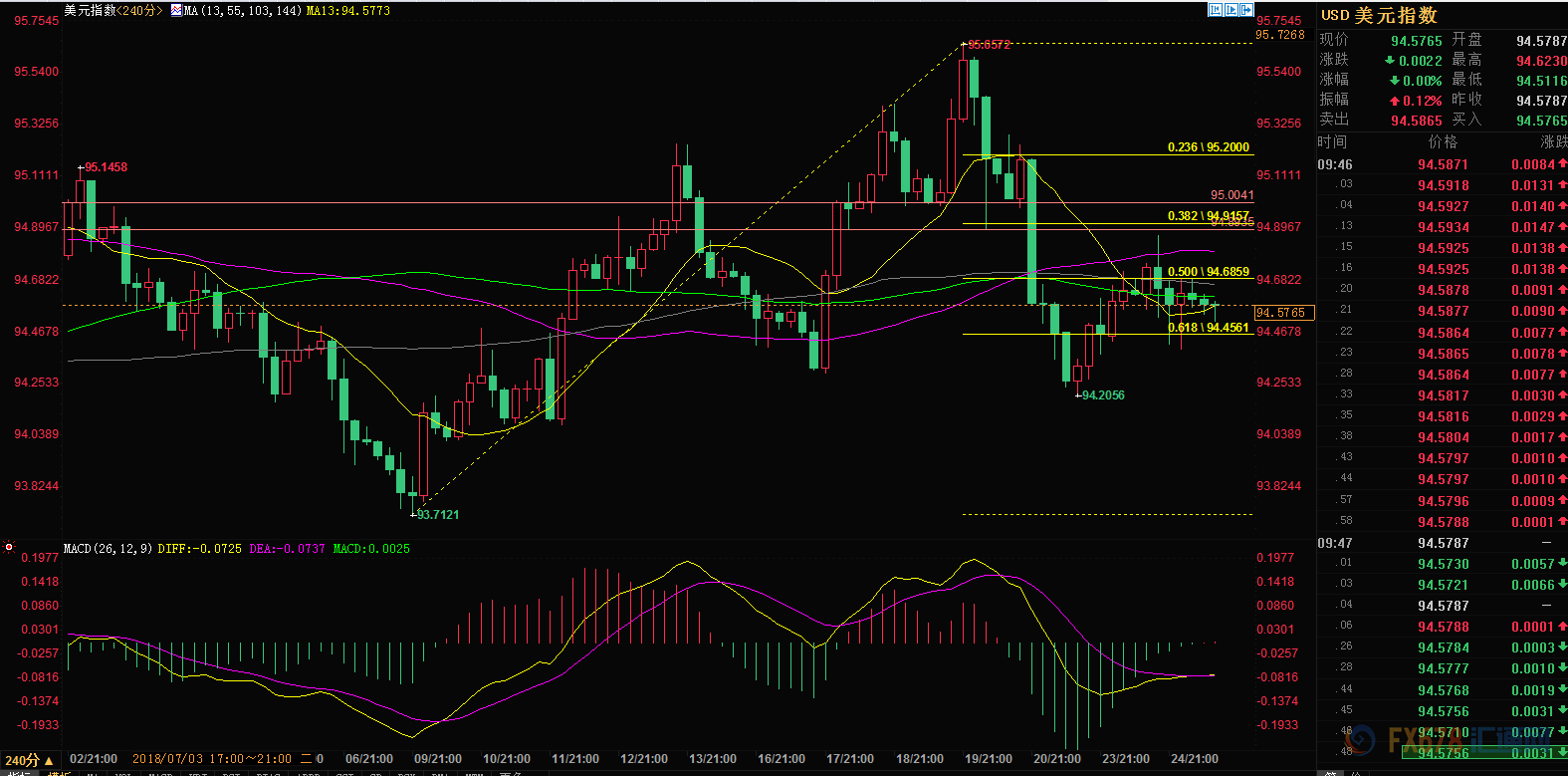Click the 94.2056 low price marker
The width and height of the screenshot is (1568, 776).
click(x=1103, y=395)
